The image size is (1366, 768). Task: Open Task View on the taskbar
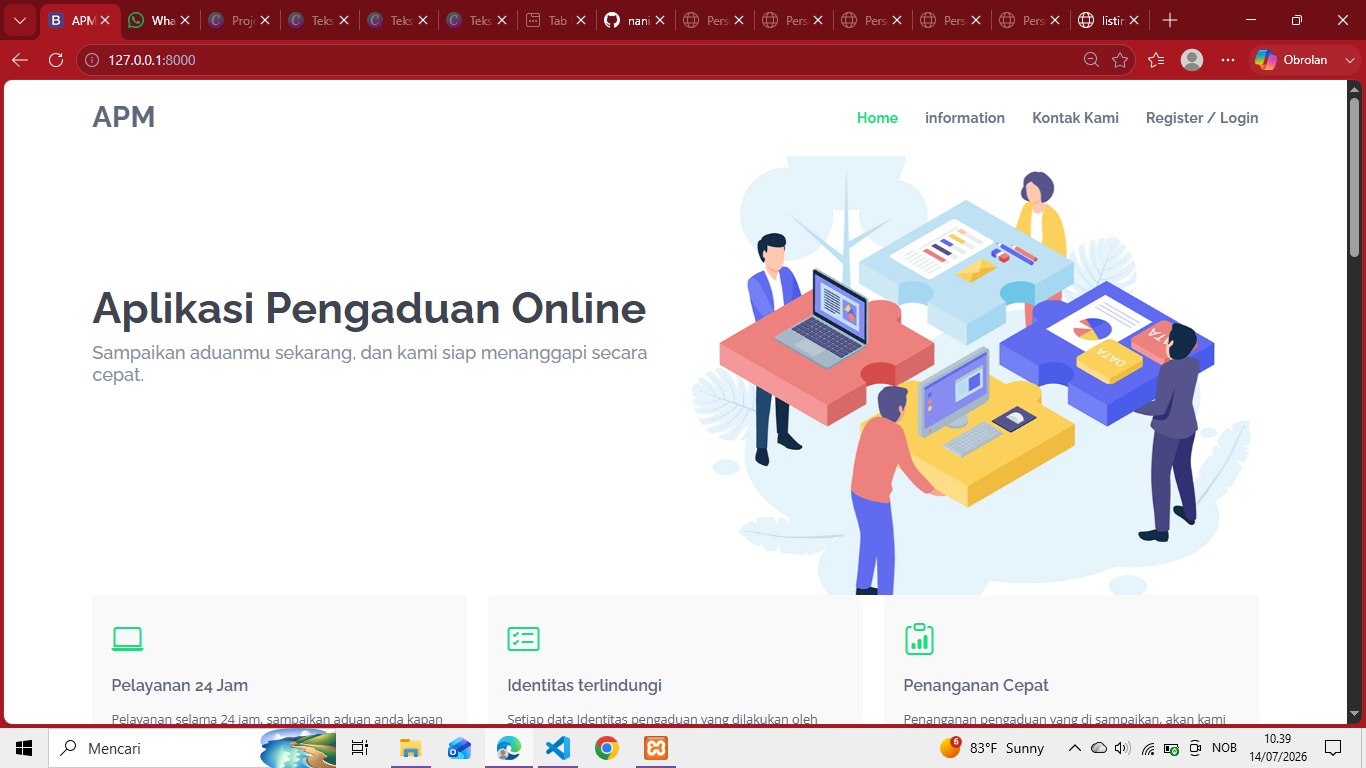(x=360, y=748)
